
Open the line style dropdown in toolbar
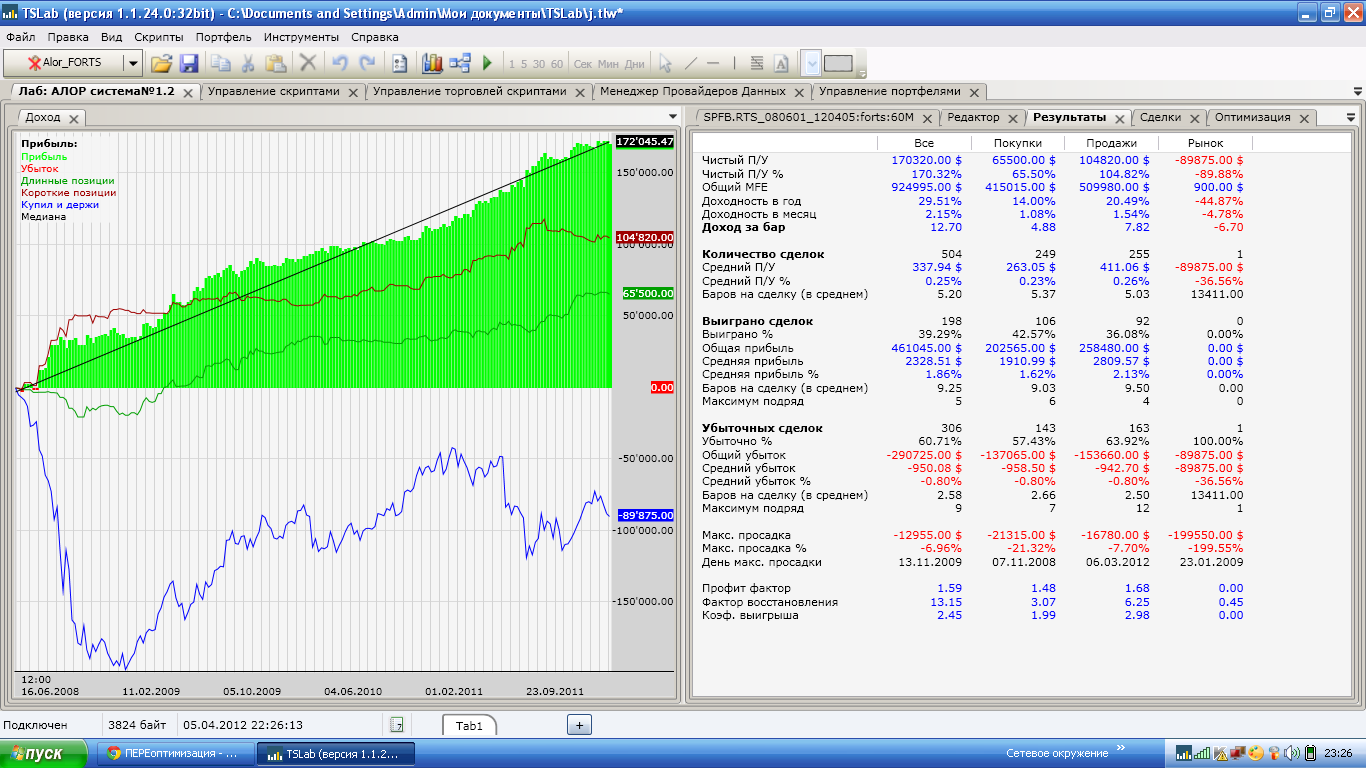(811, 63)
